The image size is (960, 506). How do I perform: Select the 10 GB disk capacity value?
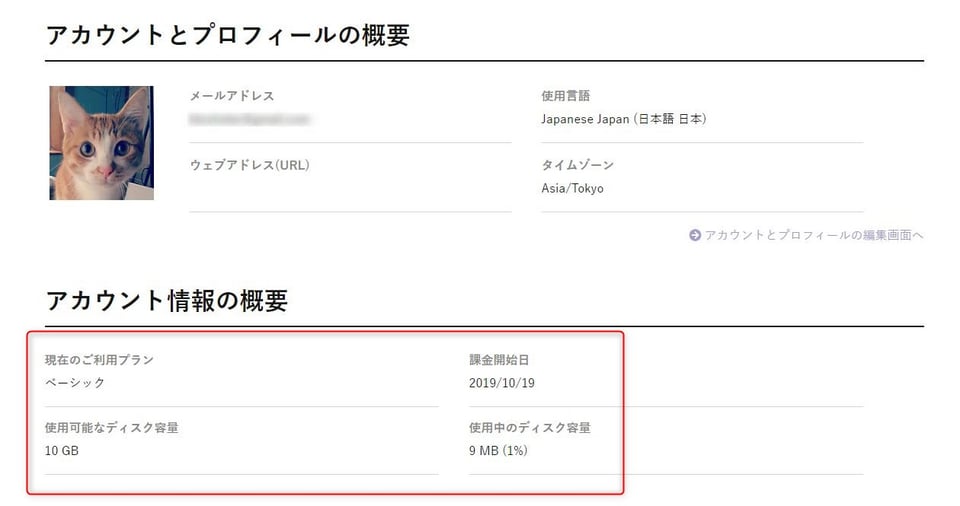62,451
